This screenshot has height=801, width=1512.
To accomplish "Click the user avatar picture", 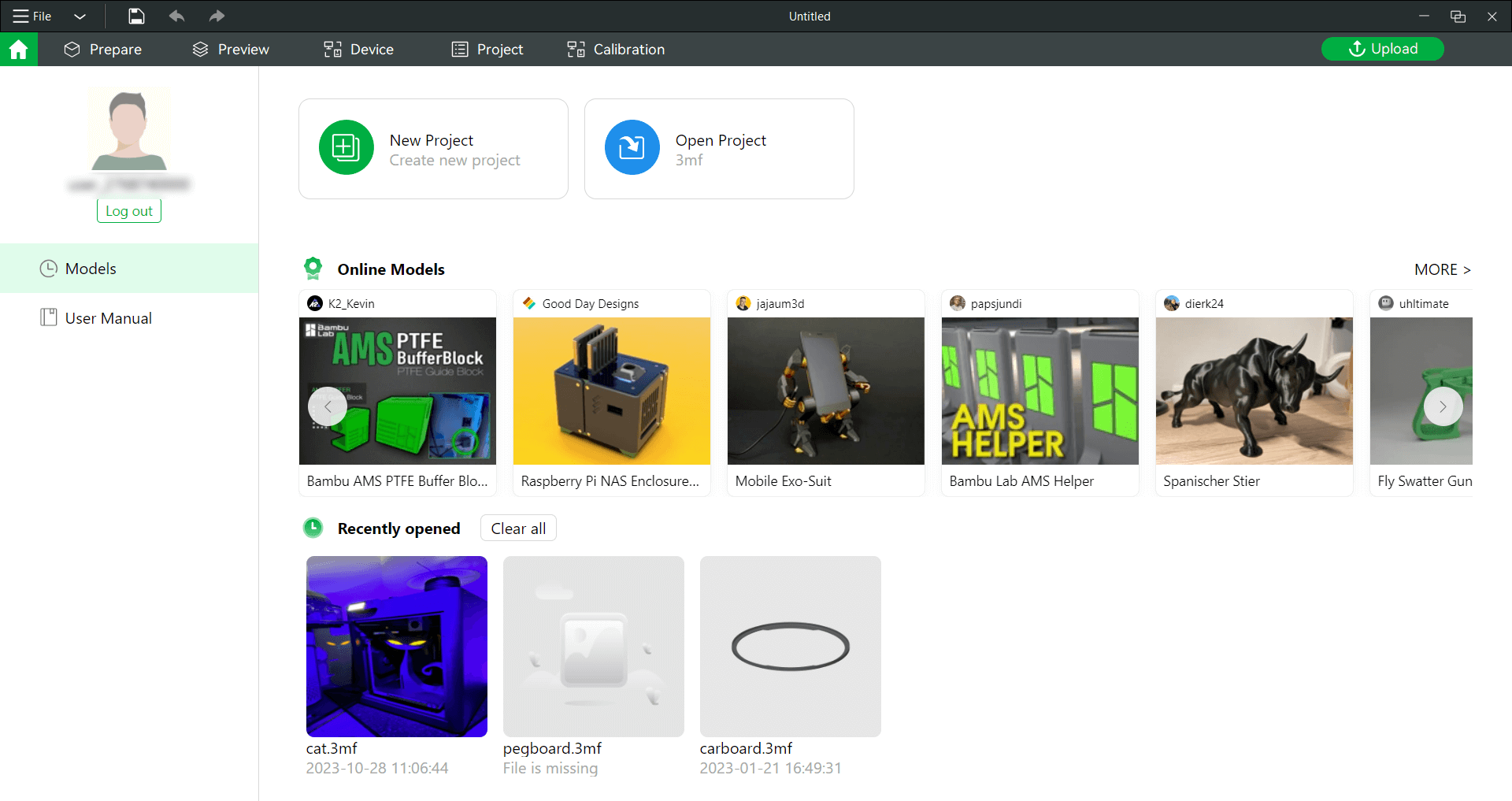I will (129, 130).
